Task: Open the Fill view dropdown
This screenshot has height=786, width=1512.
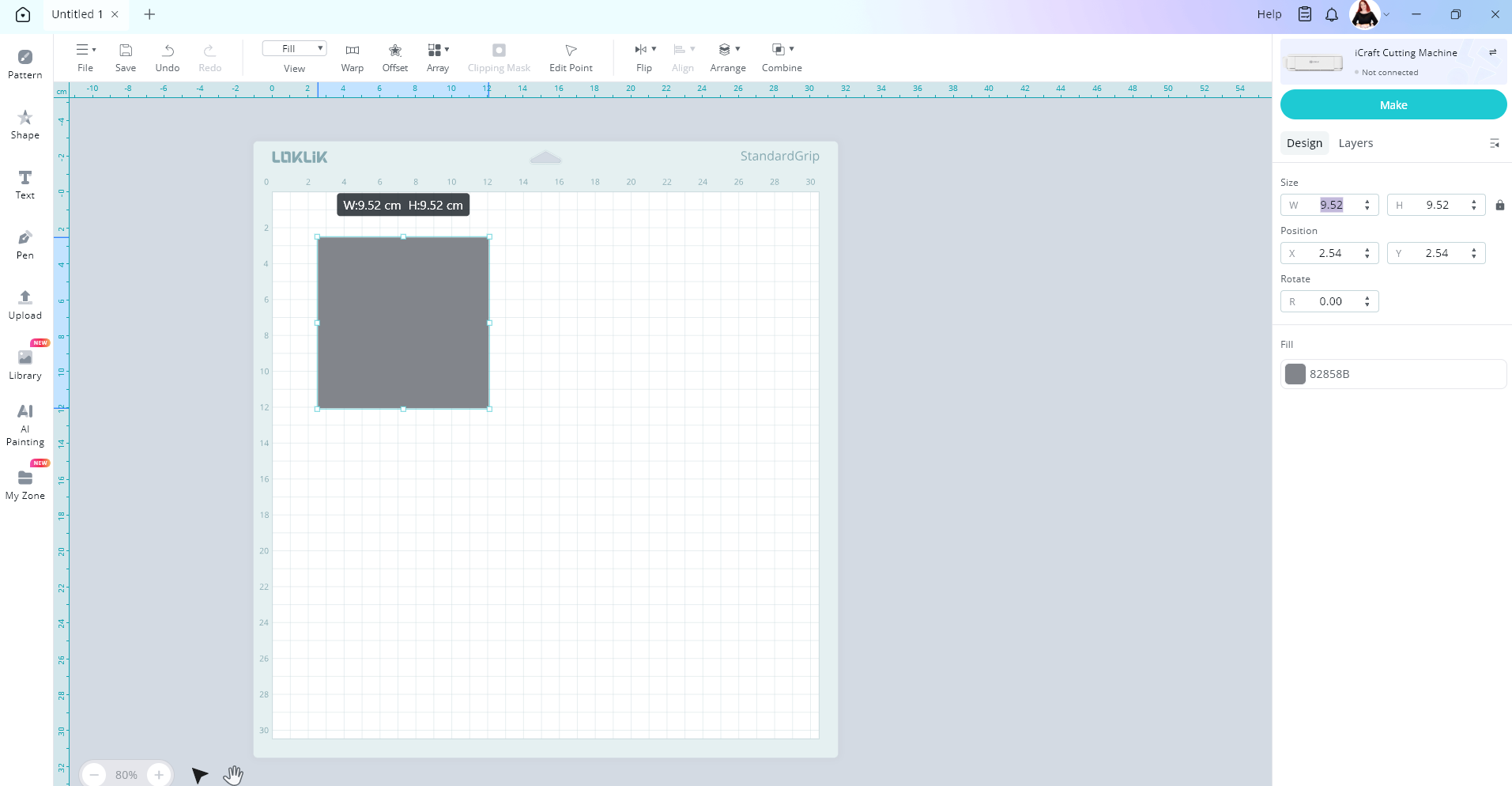Action: [294, 49]
